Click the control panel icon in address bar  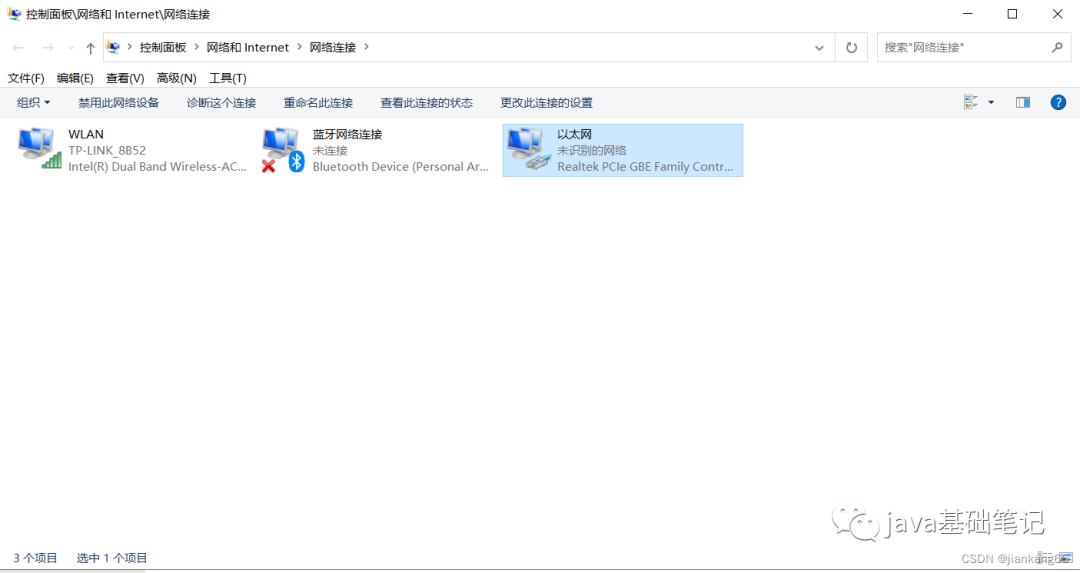[x=114, y=47]
